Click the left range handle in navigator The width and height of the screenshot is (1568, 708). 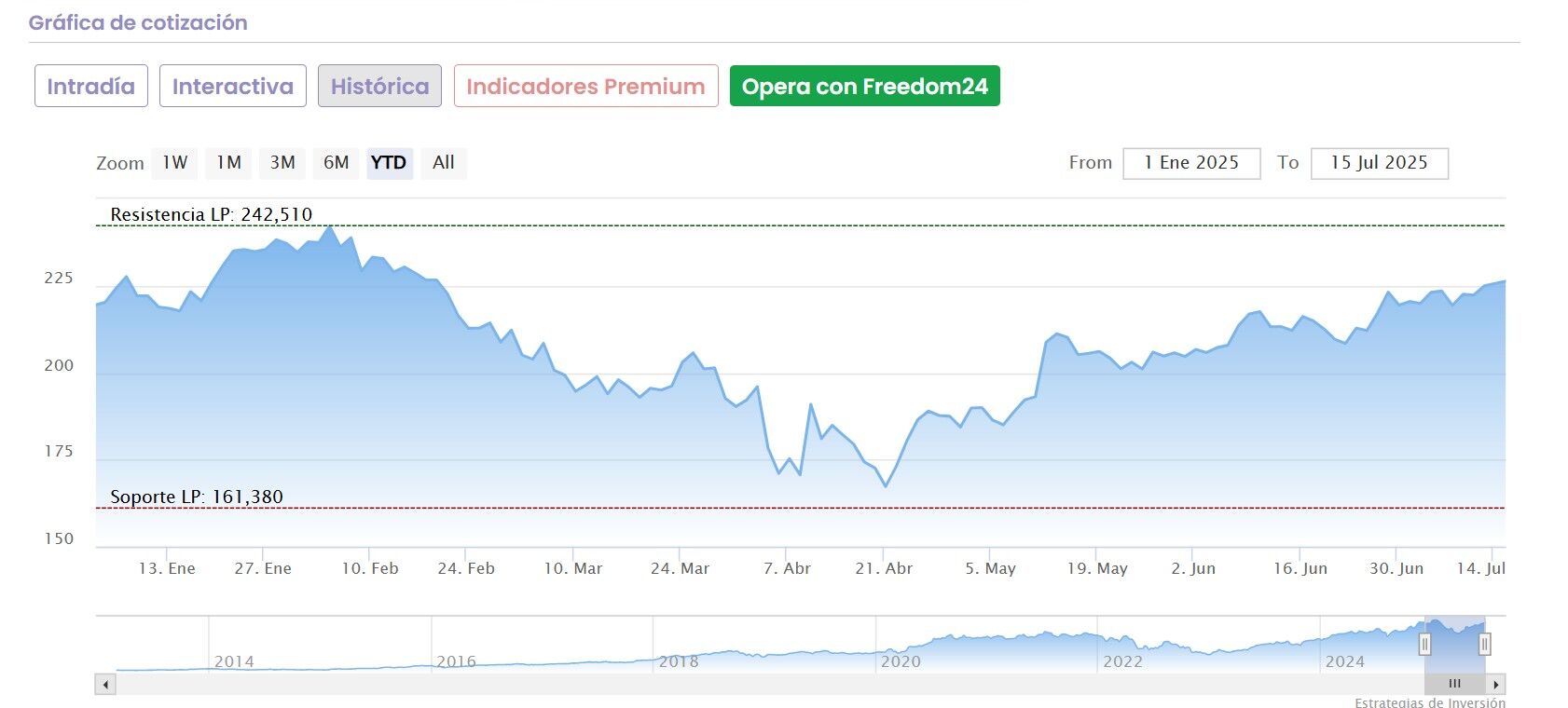[x=1424, y=644]
